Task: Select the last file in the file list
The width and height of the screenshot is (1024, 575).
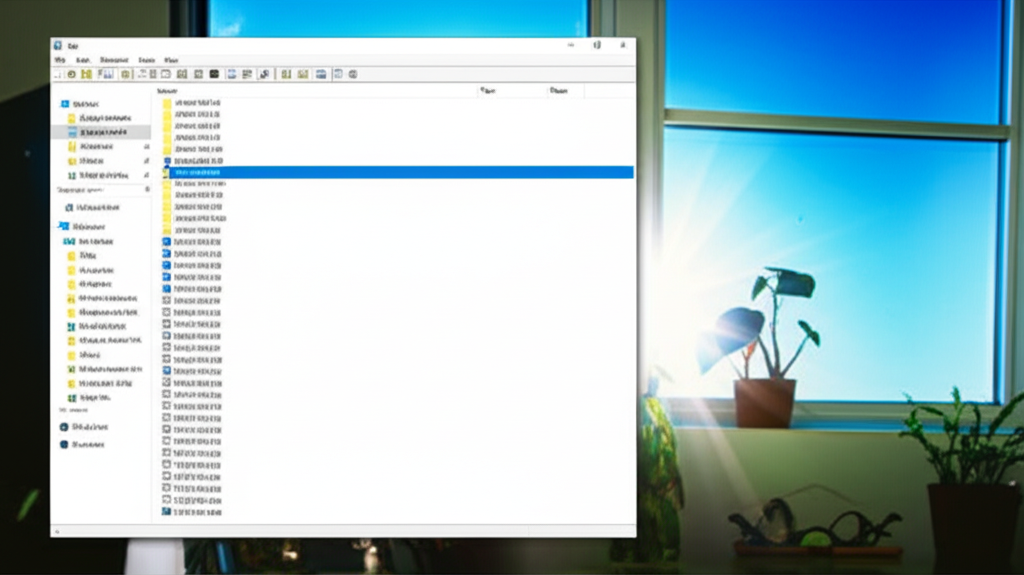Action: tap(197, 512)
